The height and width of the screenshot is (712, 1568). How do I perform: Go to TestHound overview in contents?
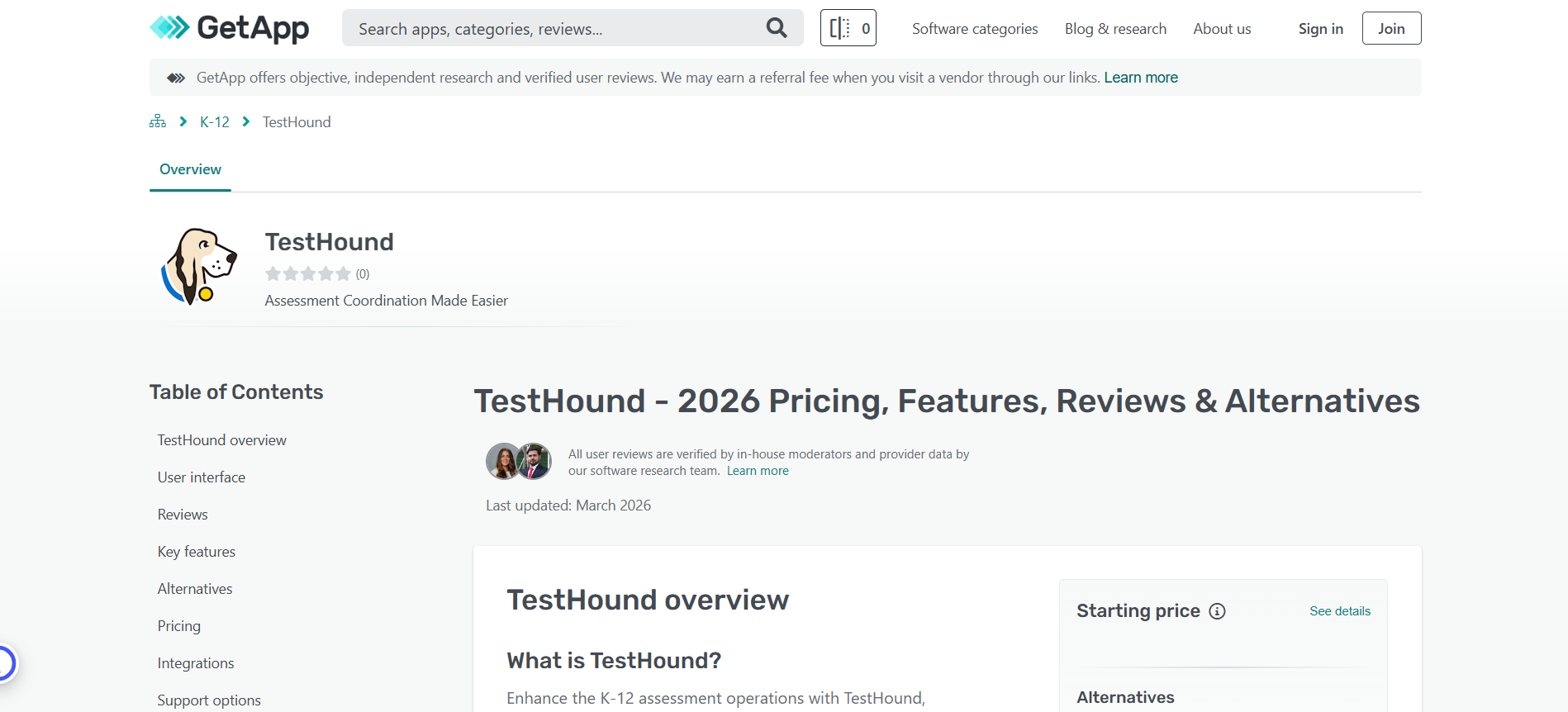tap(222, 440)
